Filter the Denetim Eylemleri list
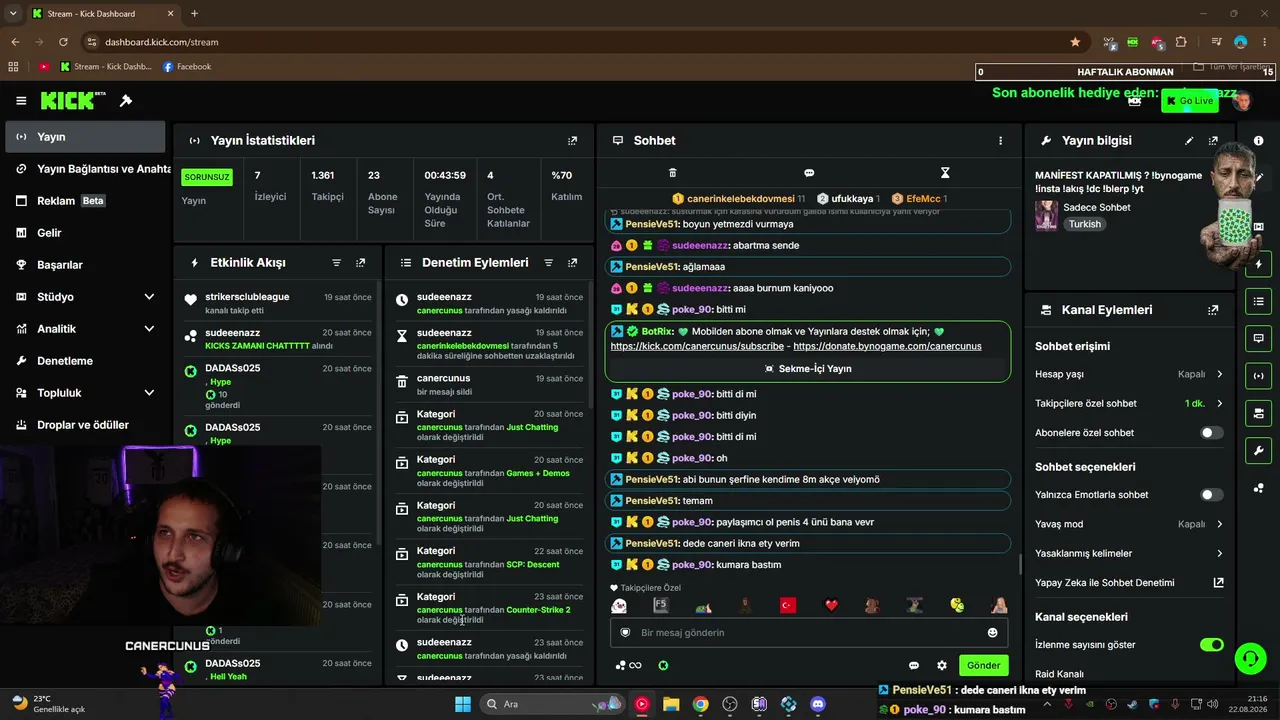The image size is (1280, 720). point(548,263)
